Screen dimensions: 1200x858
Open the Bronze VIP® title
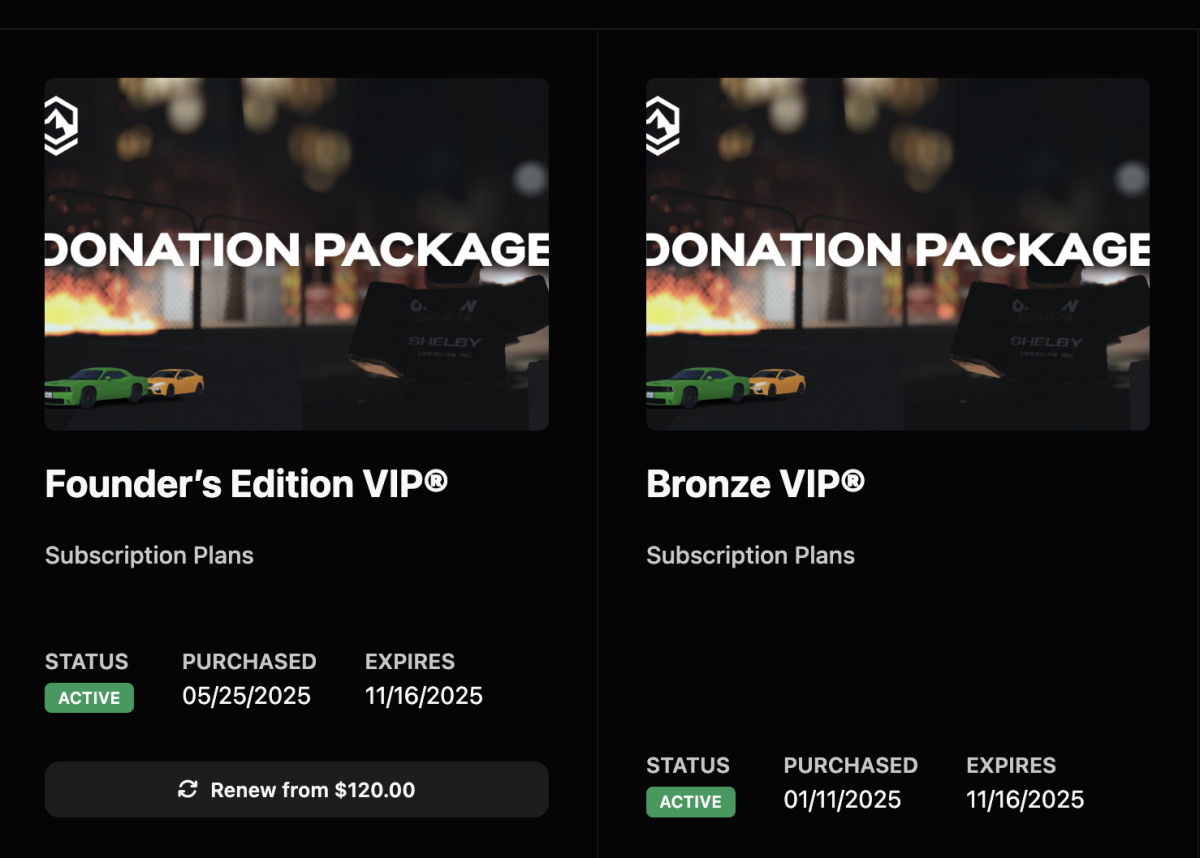click(x=755, y=485)
